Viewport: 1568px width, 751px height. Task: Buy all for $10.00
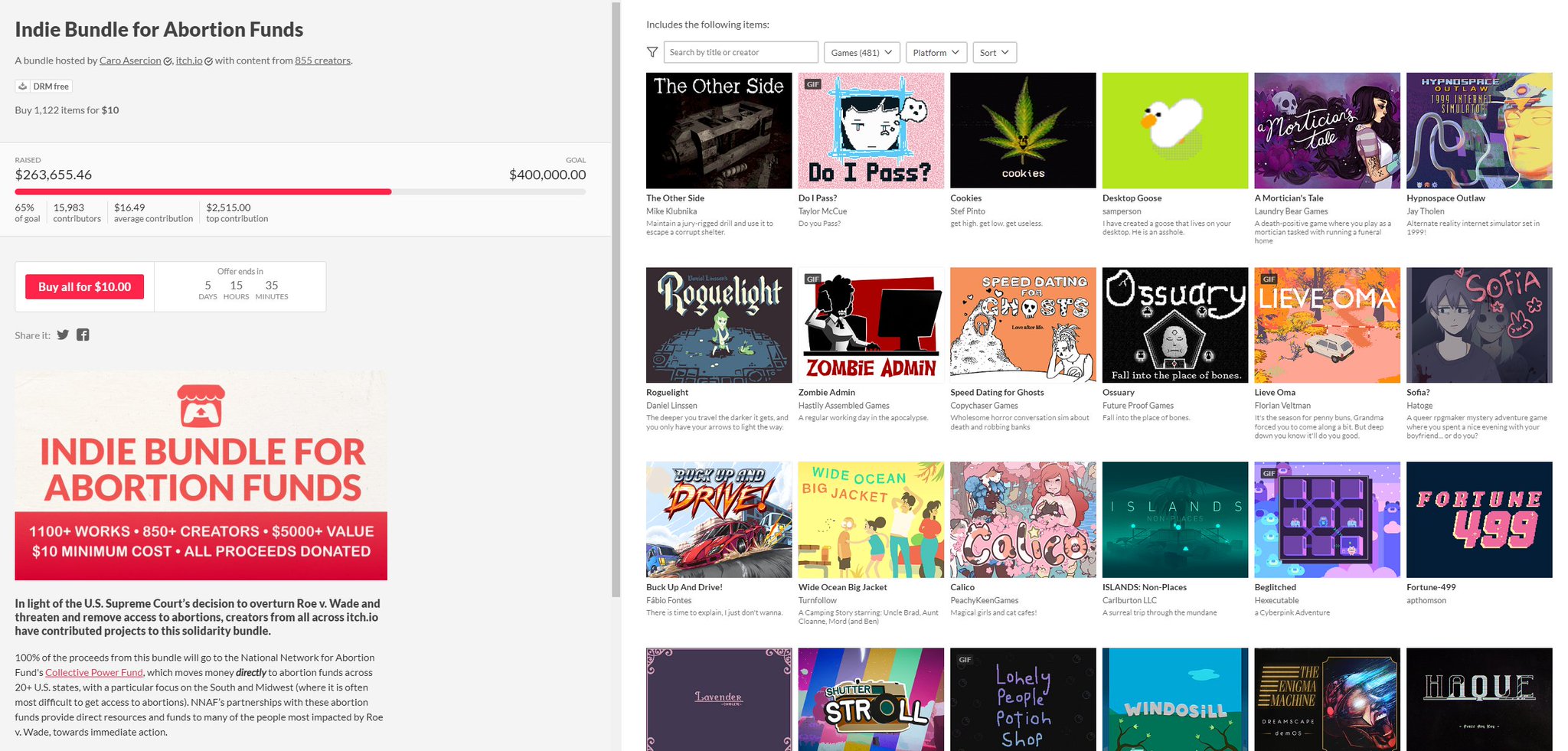(85, 286)
